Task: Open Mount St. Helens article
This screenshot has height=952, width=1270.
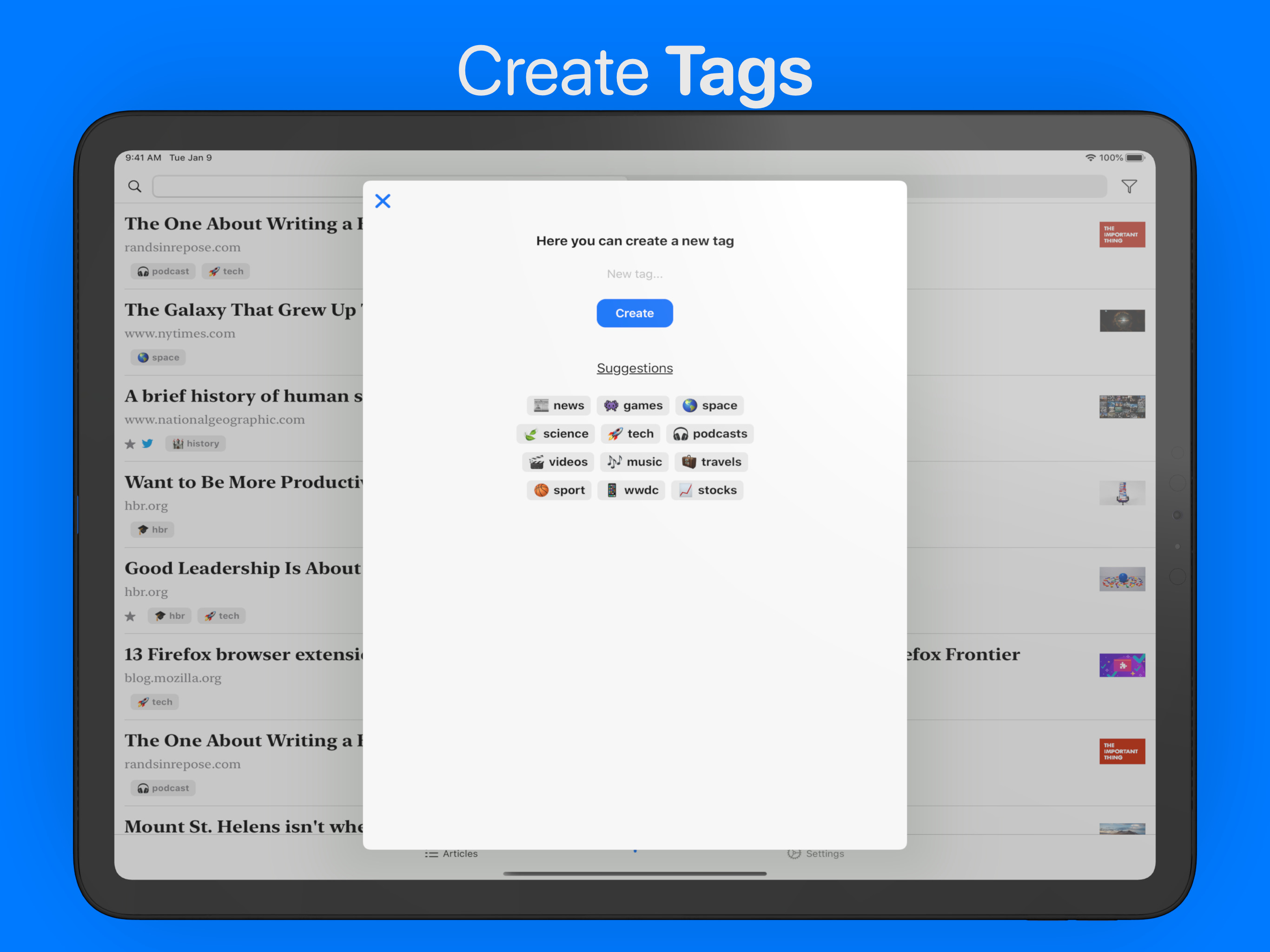Action: [244, 826]
